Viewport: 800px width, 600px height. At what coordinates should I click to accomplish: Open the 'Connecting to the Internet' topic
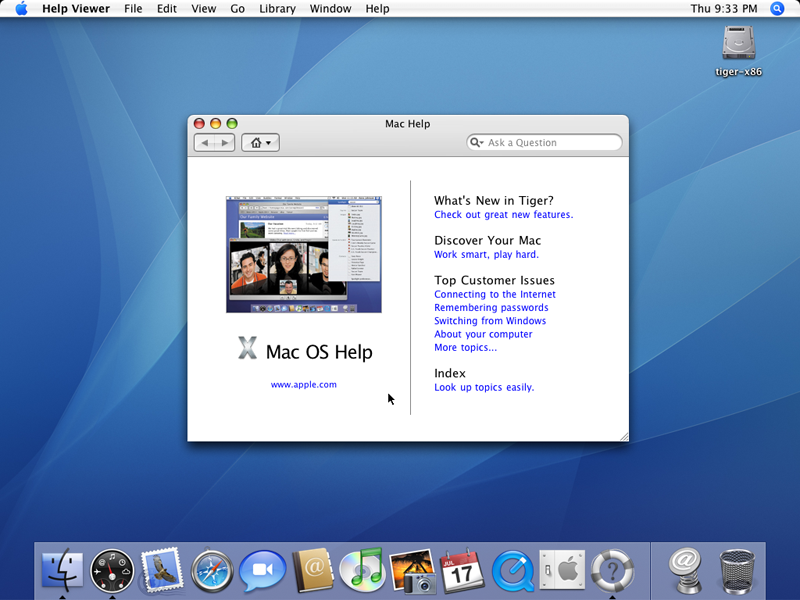(x=494, y=295)
